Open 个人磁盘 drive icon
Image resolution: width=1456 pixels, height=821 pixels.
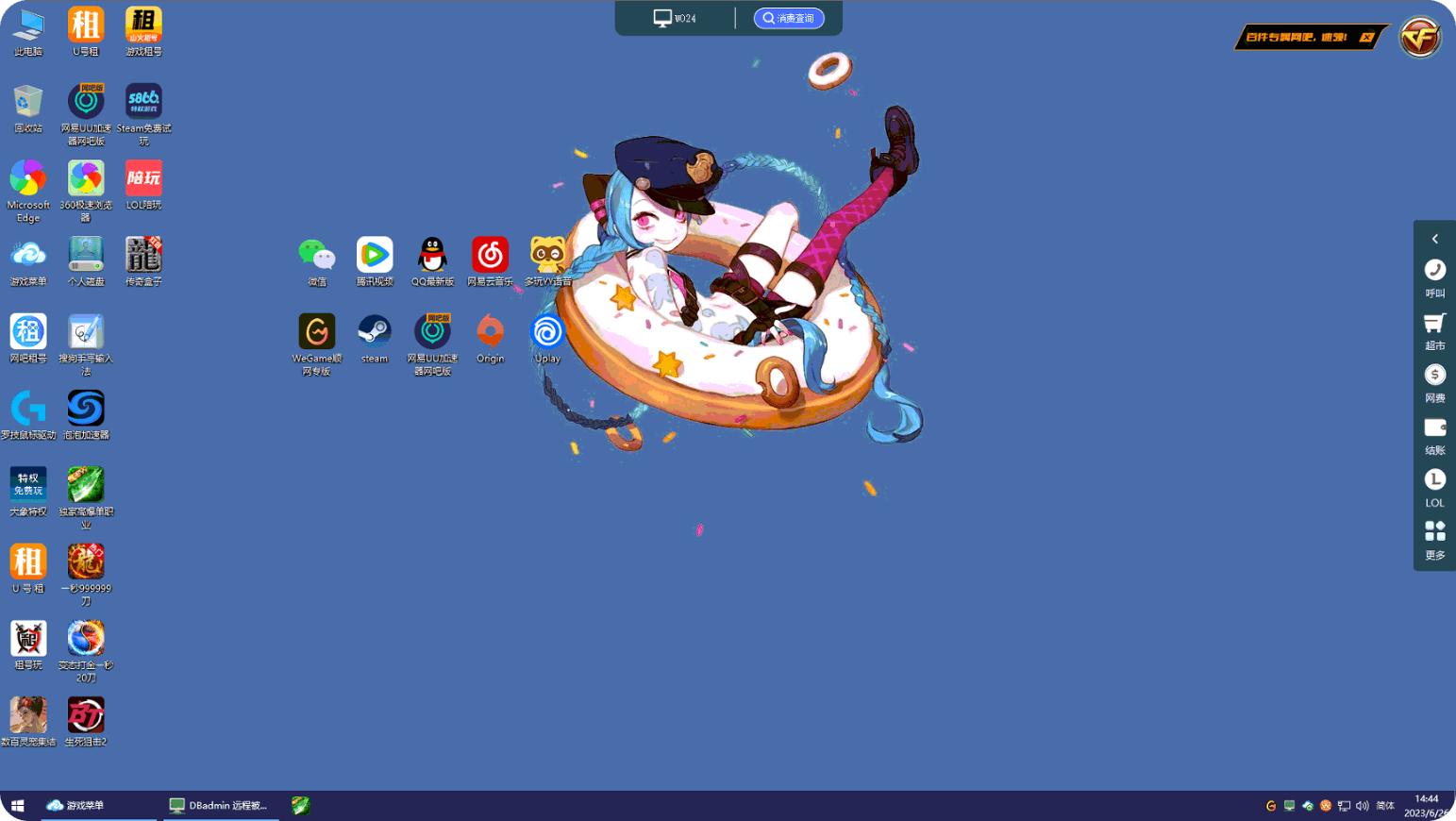[86, 261]
